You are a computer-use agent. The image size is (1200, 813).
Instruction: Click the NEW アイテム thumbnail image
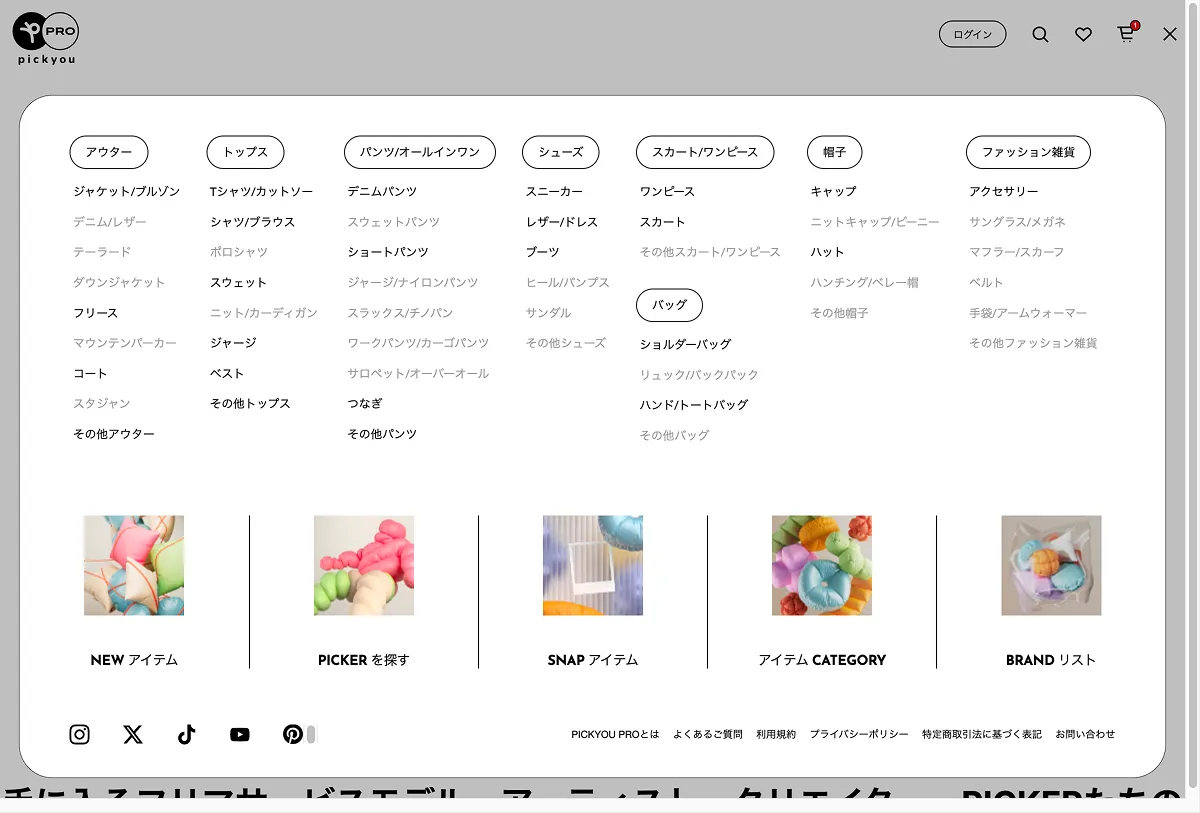point(134,566)
